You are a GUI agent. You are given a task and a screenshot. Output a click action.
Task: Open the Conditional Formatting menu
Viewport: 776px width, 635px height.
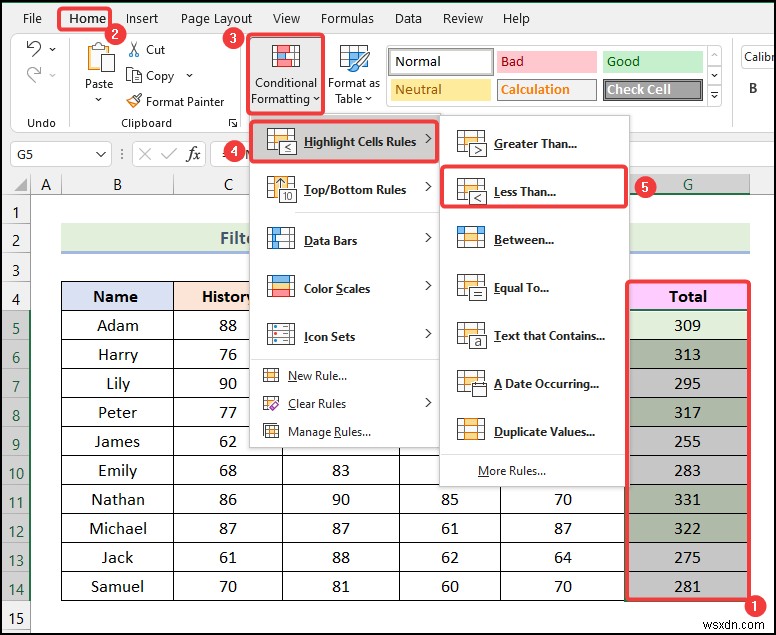[286, 75]
